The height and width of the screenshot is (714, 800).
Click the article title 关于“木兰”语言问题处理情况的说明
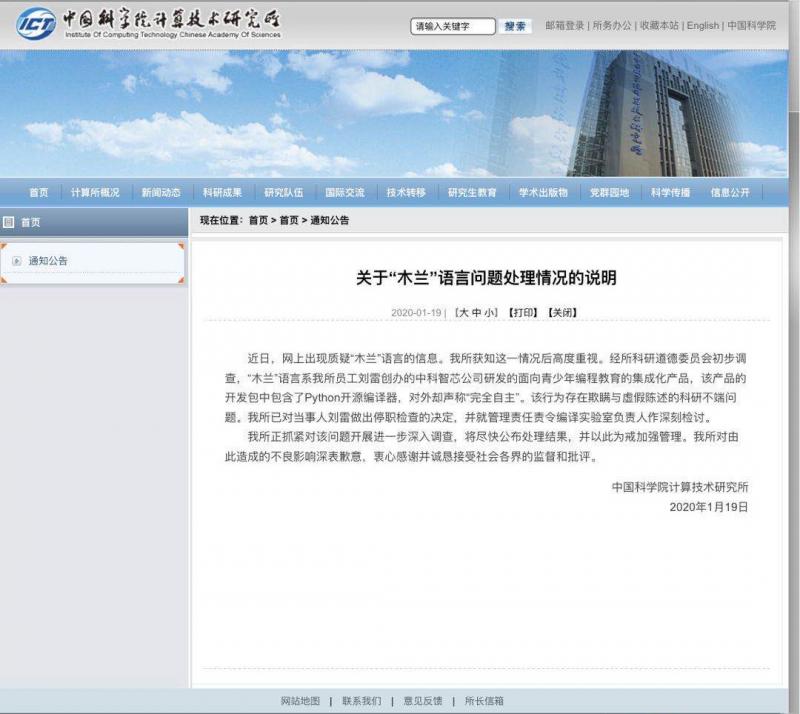pos(486,278)
